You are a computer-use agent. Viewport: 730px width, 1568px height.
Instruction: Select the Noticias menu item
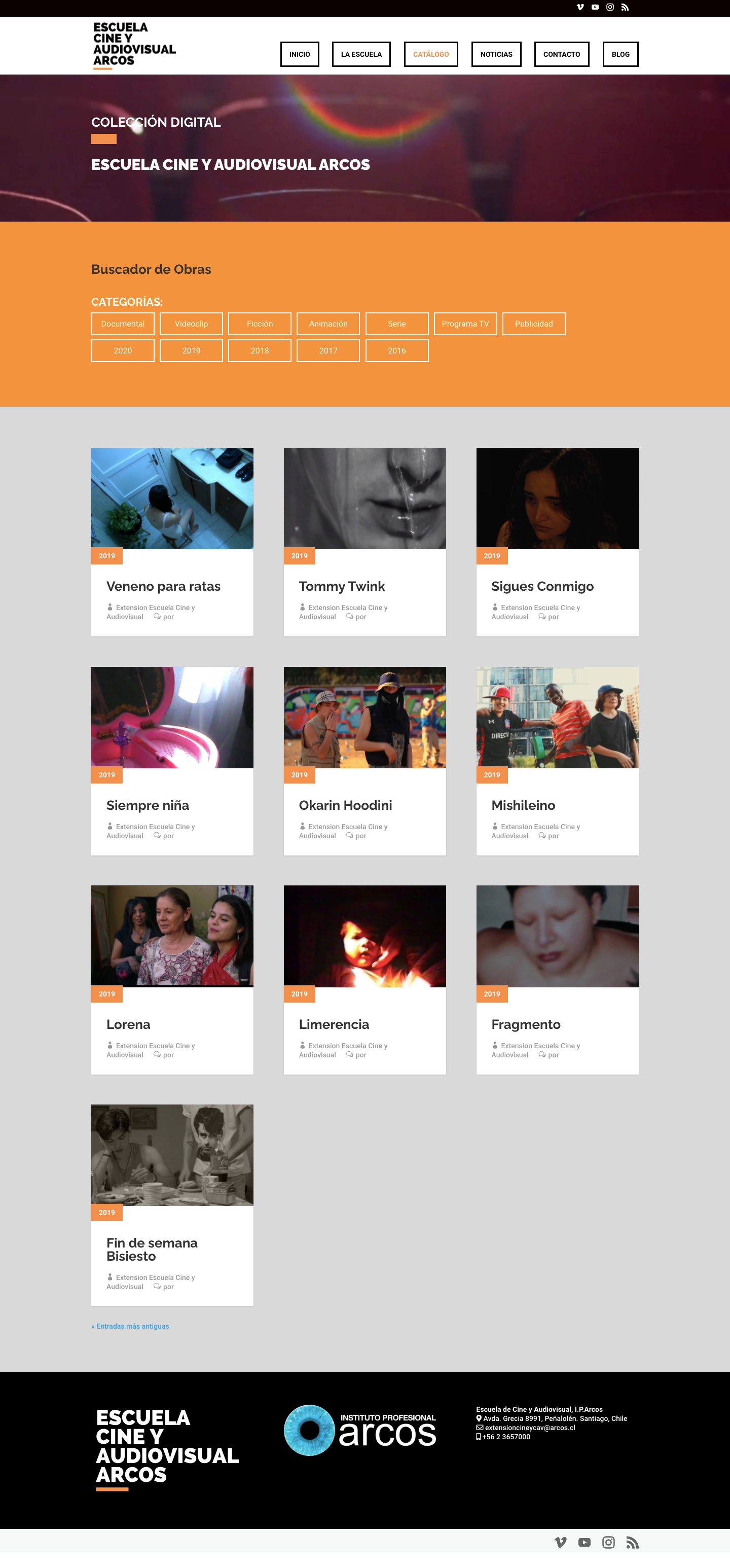[x=496, y=54]
